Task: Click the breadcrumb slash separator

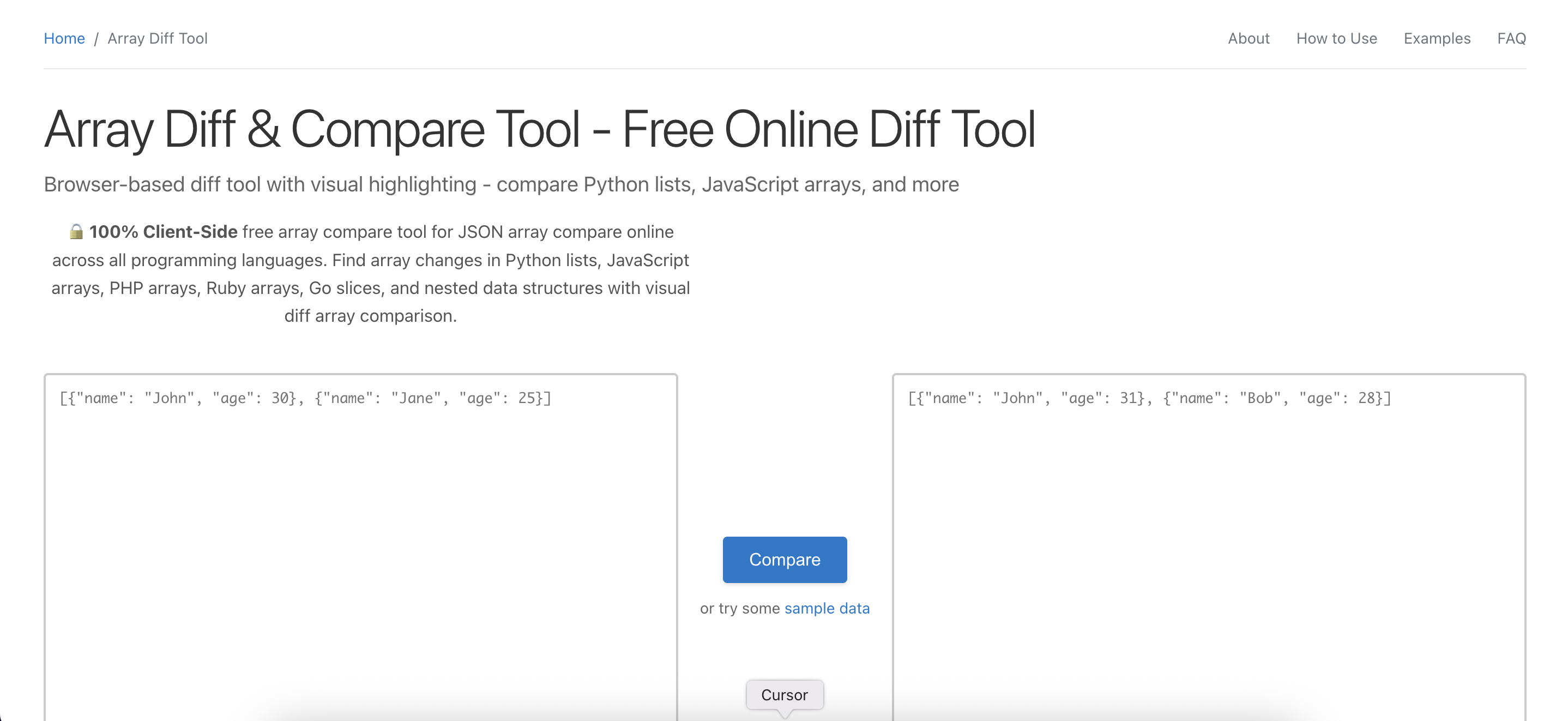Action: [x=96, y=38]
